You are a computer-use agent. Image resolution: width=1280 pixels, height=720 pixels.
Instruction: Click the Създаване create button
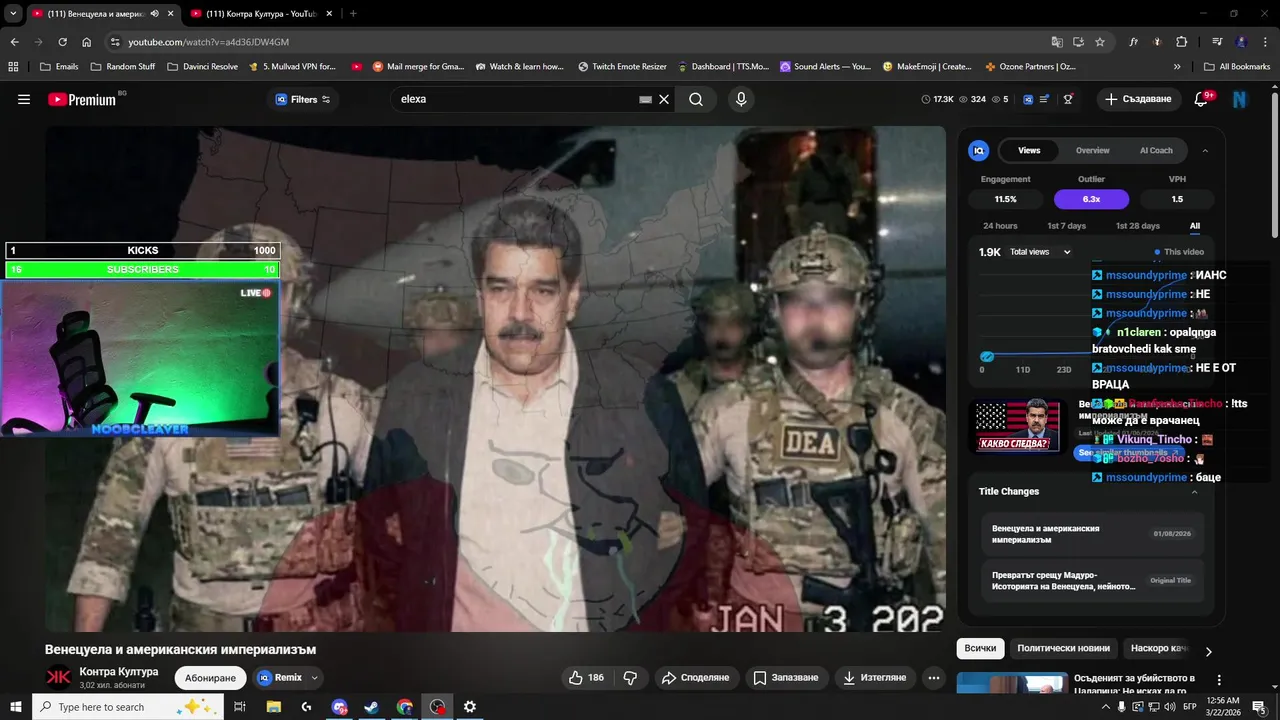(x=1139, y=99)
